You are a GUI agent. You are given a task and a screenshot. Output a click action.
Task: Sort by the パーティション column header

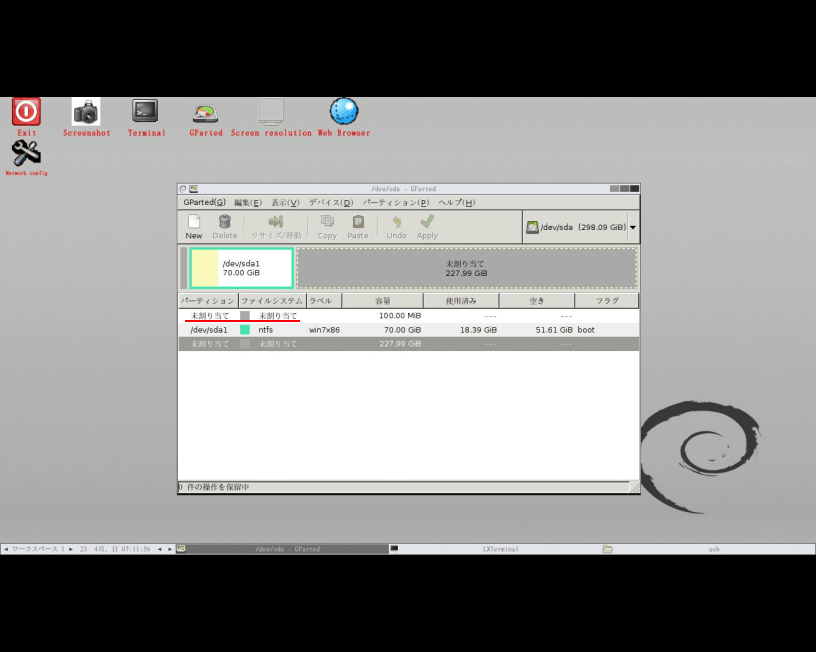click(x=208, y=301)
